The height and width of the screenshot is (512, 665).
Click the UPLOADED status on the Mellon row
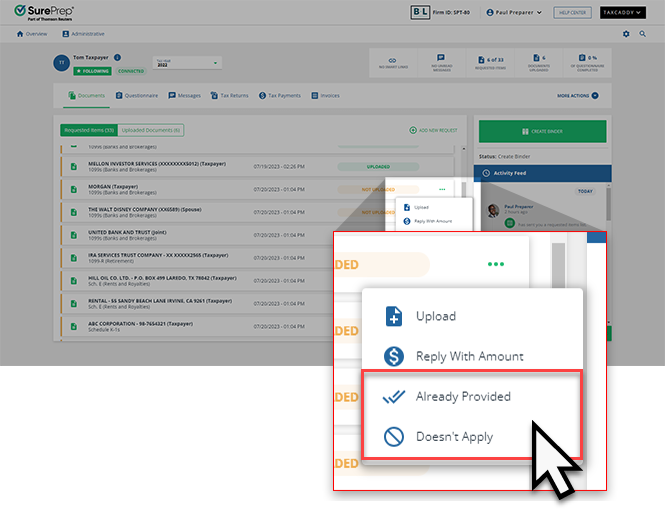coord(378,167)
